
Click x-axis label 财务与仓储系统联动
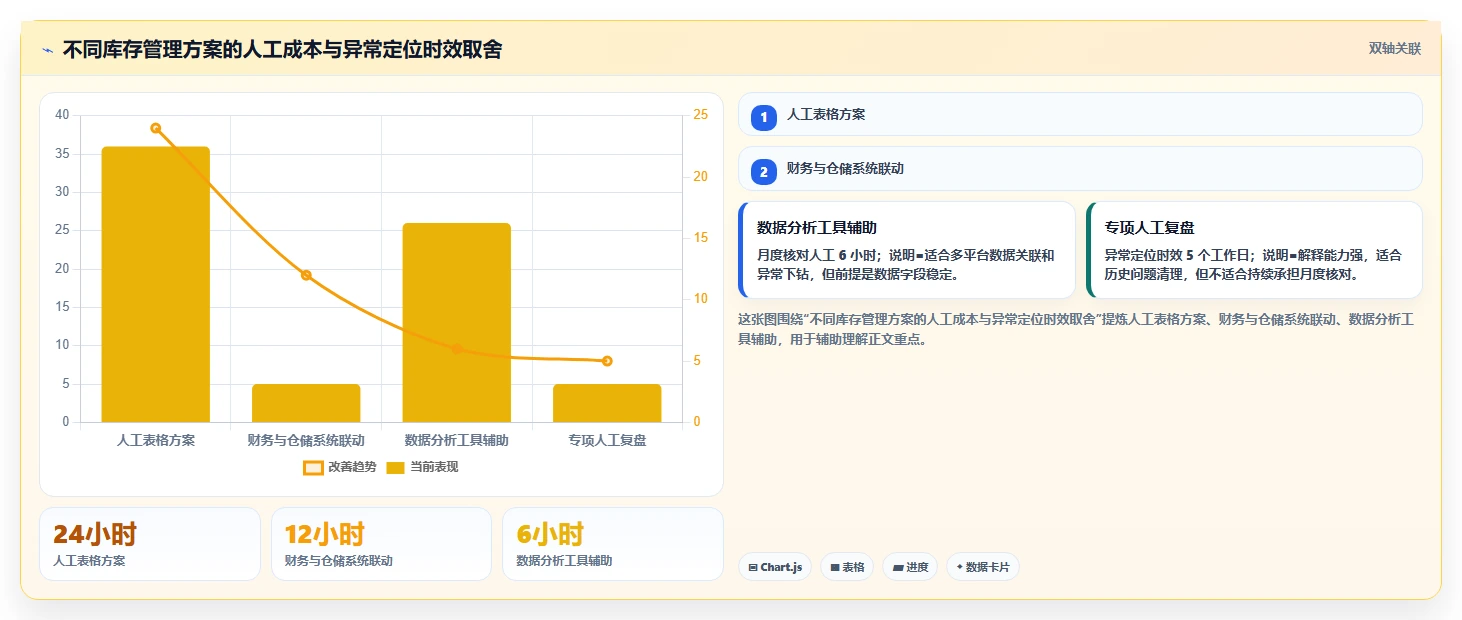coord(306,440)
